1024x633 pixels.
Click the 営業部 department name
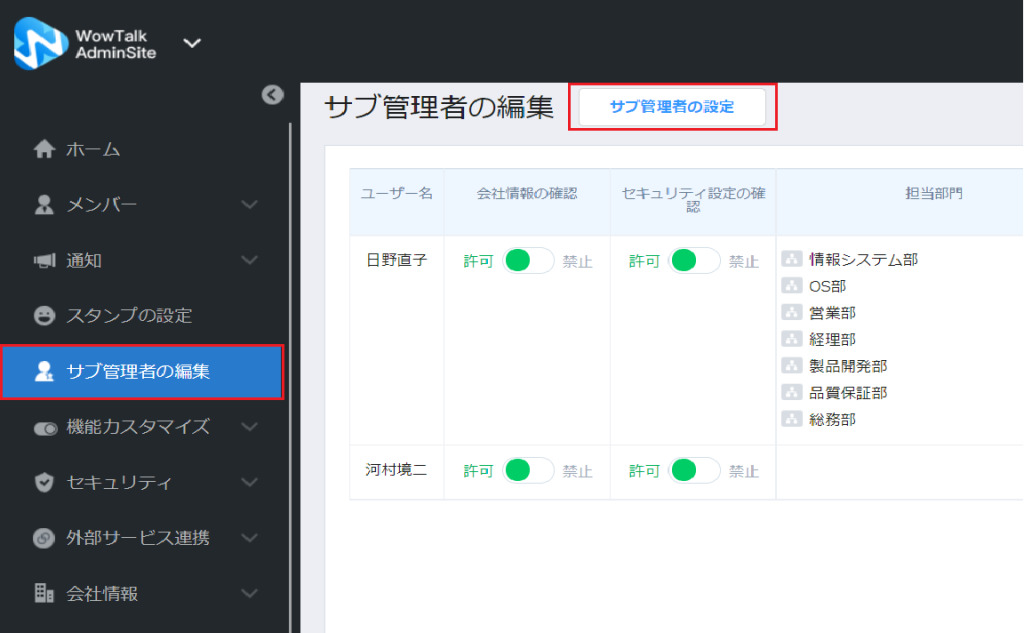(832, 313)
